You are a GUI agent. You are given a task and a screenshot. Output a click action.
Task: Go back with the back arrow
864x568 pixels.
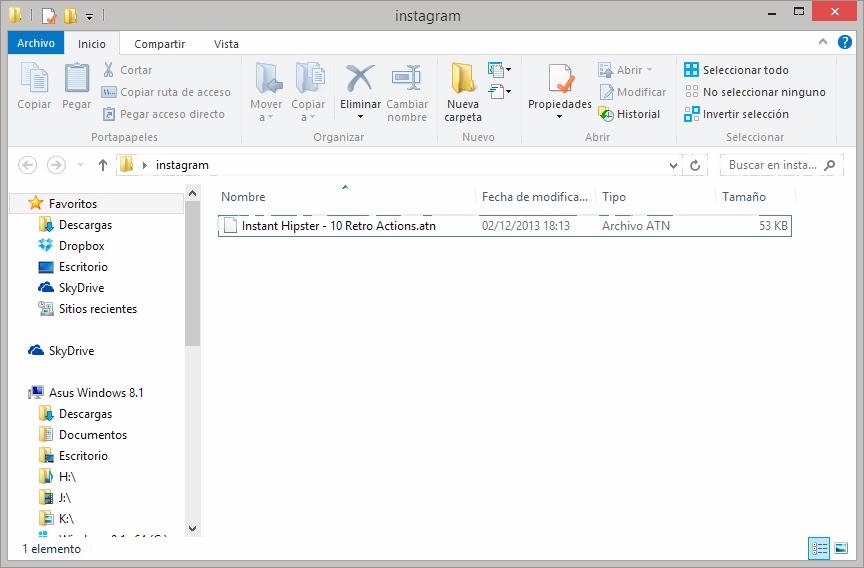tap(28, 165)
